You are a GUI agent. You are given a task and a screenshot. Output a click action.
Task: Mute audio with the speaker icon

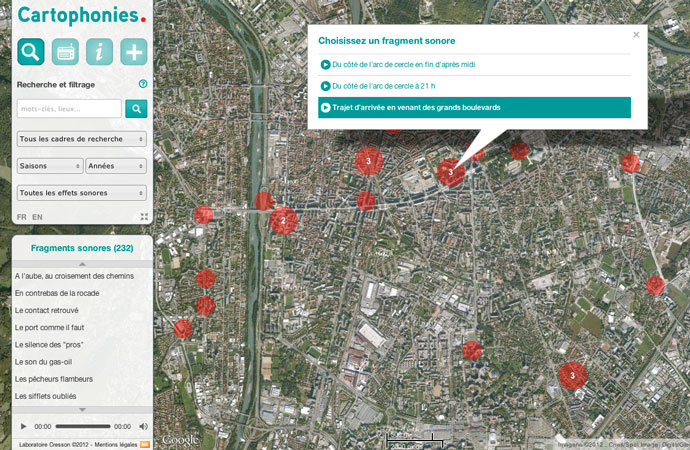[x=143, y=426]
